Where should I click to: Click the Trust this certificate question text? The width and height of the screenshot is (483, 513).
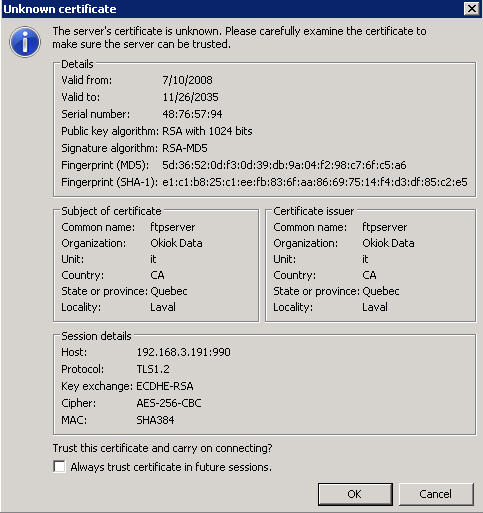point(162,448)
